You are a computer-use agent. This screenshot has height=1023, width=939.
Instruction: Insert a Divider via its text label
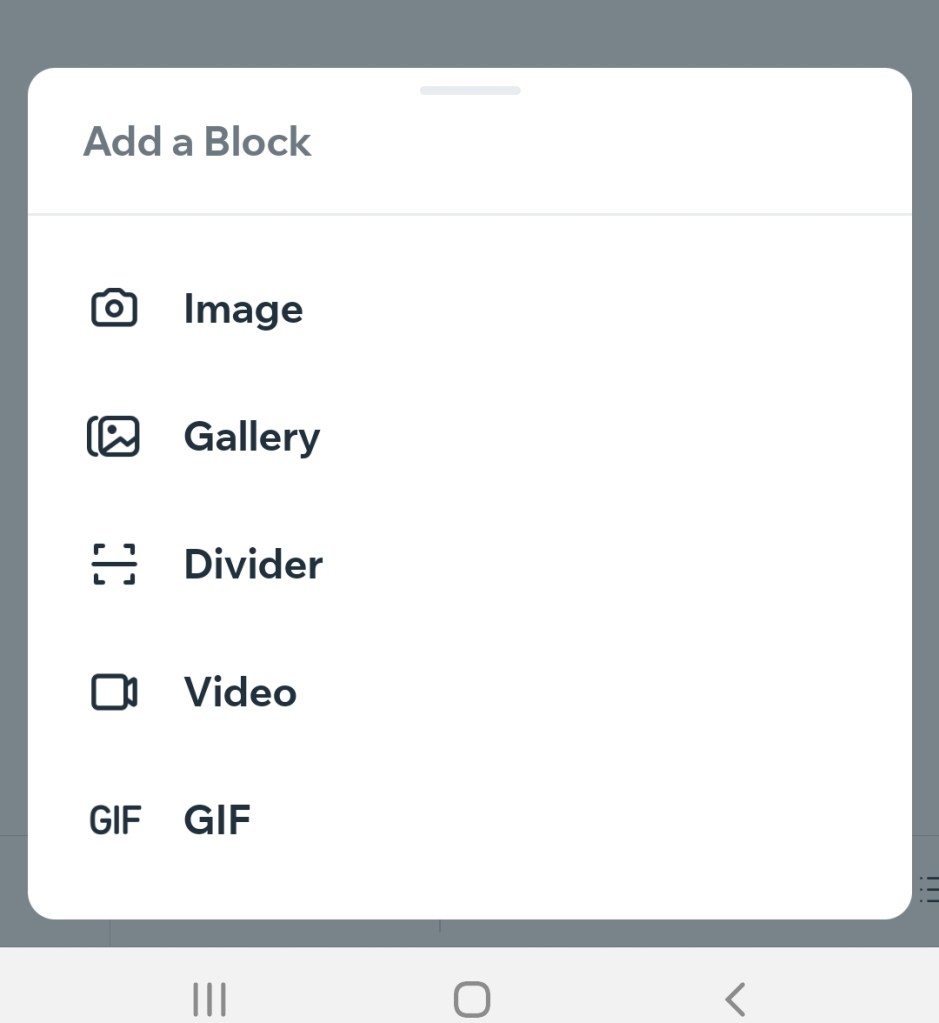click(x=253, y=565)
